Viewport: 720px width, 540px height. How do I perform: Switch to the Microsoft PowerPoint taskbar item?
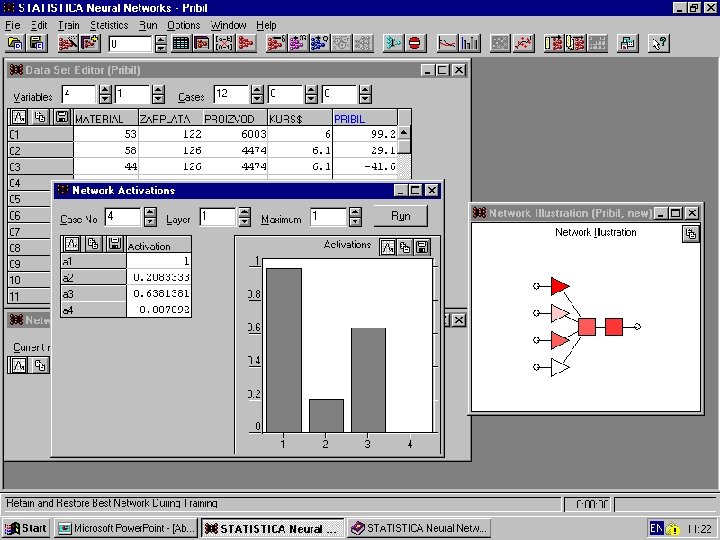click(x=127, y=529)
